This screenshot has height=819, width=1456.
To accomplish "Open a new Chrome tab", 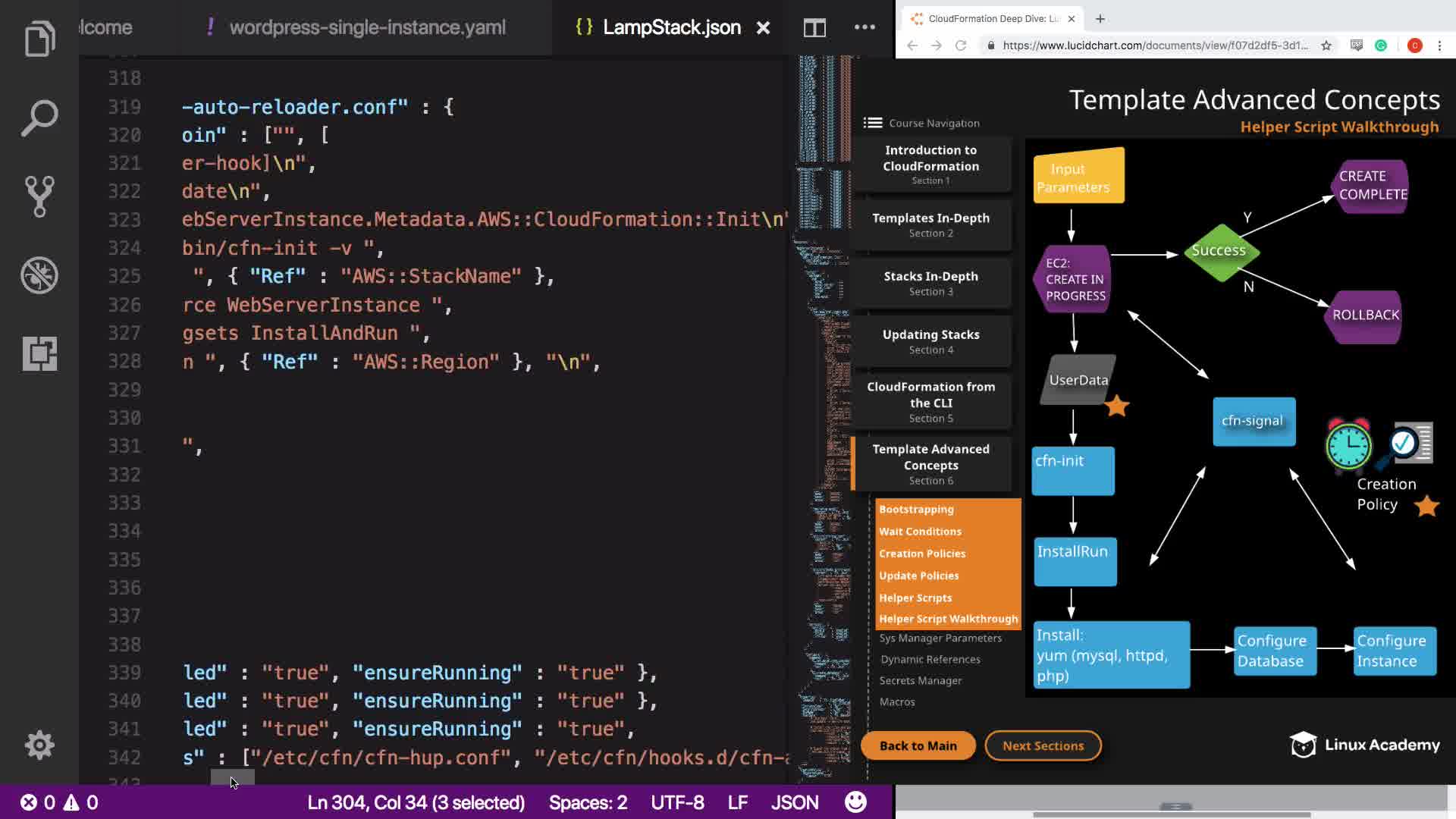I will click(x=1100, y=19).
